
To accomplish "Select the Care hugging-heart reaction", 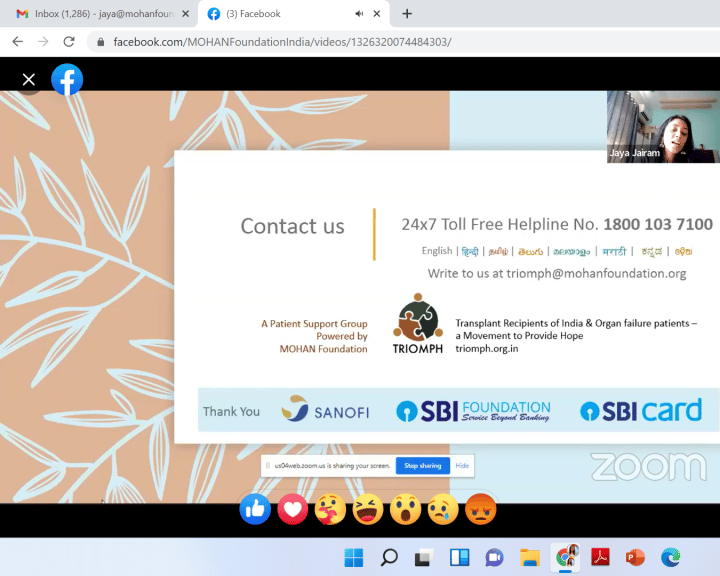I will [330, 509].
